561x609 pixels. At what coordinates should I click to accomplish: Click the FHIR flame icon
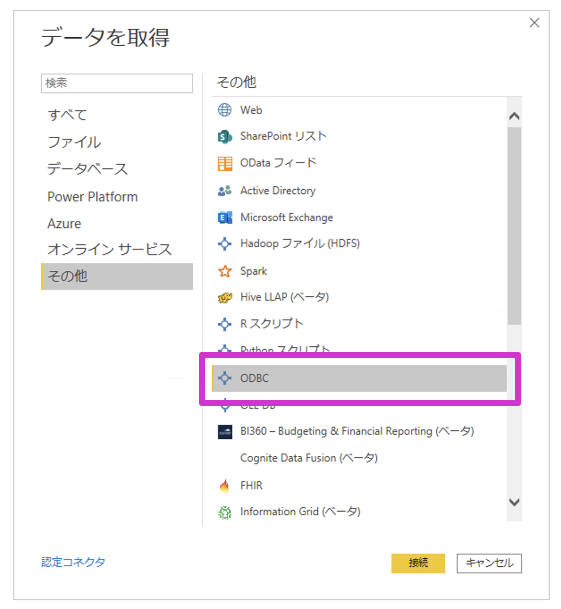pos(225,485)
